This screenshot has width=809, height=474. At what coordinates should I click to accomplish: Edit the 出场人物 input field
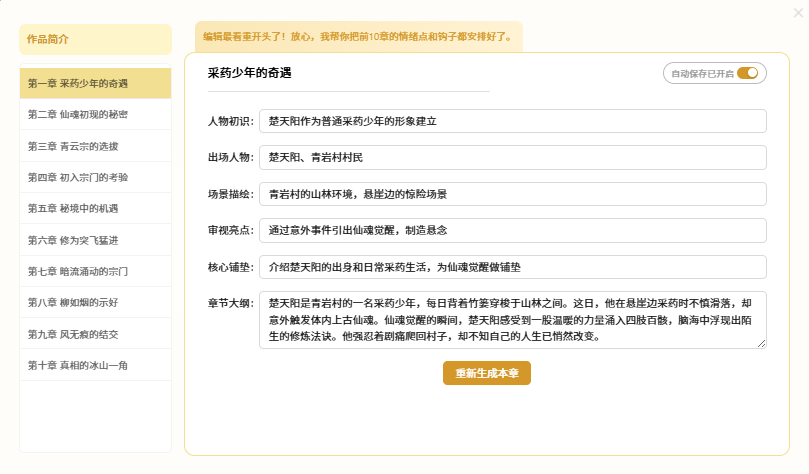(513, 157)
